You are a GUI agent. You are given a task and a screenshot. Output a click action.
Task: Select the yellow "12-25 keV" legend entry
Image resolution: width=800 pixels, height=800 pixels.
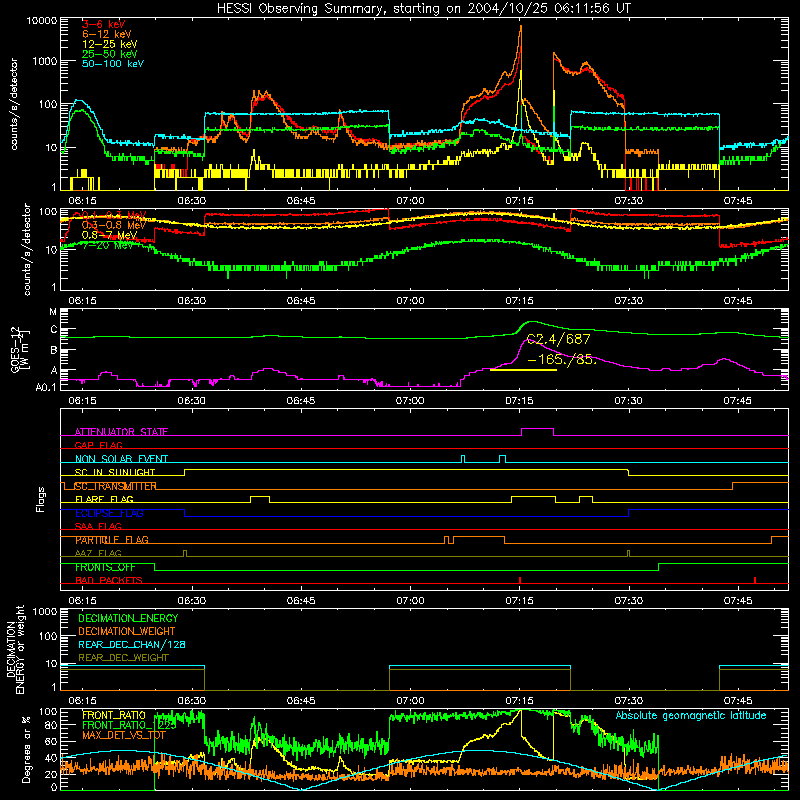point(109,44)
